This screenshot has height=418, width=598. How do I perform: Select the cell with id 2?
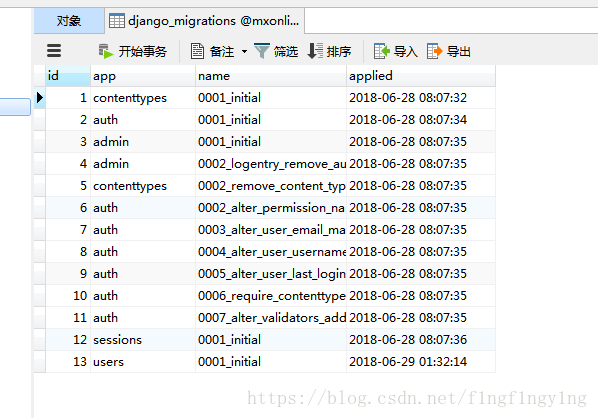pos(68,120)
